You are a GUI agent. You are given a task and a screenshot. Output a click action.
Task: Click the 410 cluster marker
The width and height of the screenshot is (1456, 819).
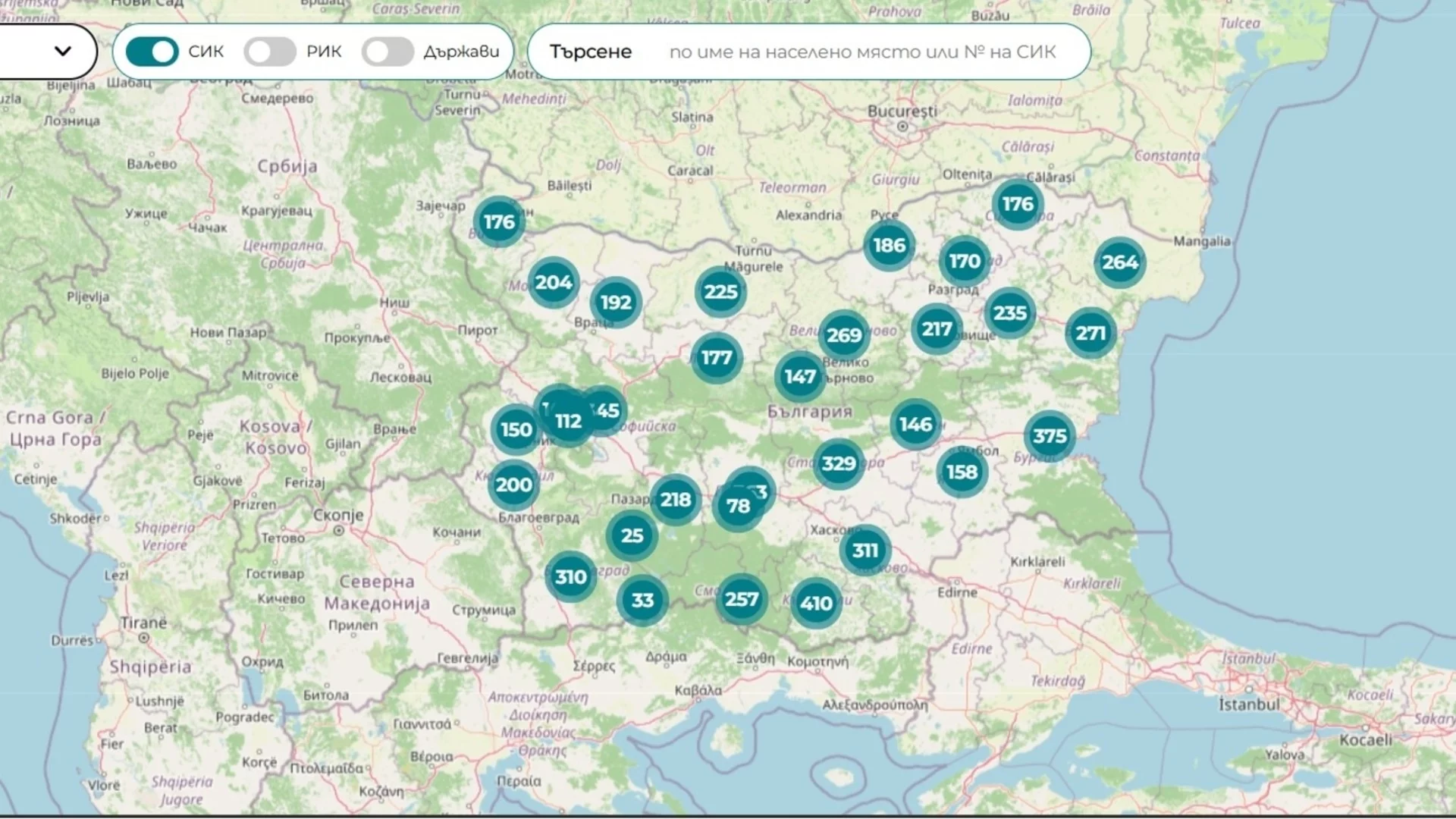pos(816,604)
